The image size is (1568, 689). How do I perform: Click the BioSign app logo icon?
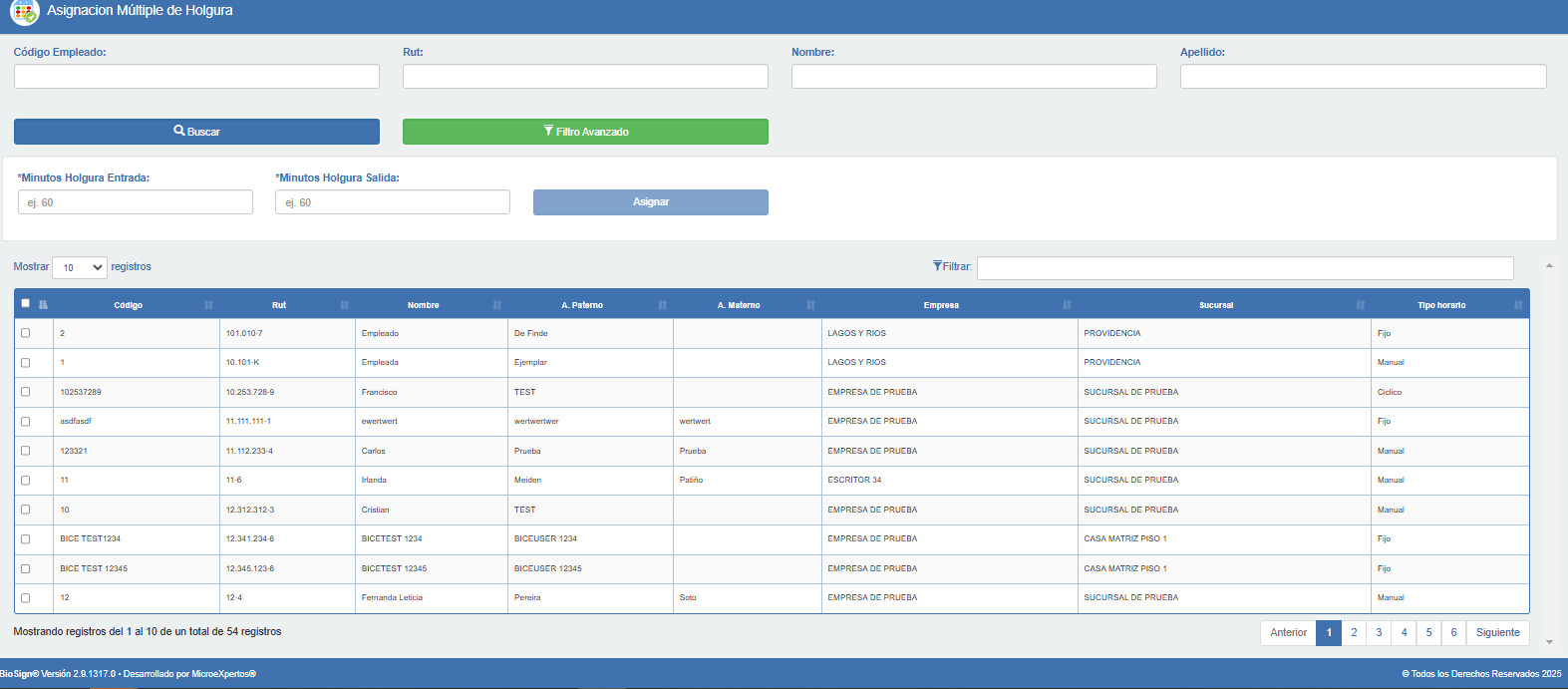coord(24,12)
